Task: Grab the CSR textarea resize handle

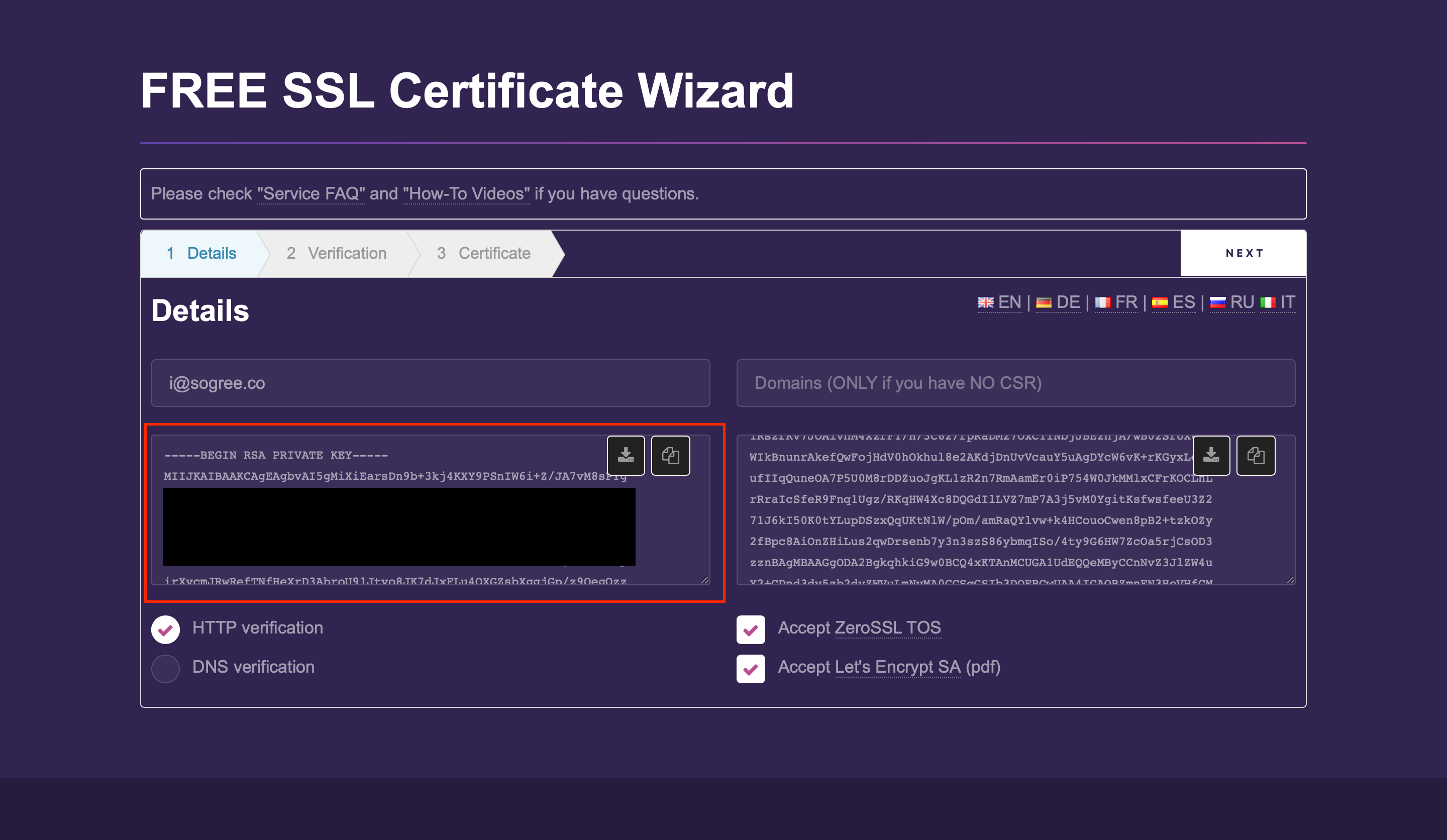Action: pos(1290,579)
